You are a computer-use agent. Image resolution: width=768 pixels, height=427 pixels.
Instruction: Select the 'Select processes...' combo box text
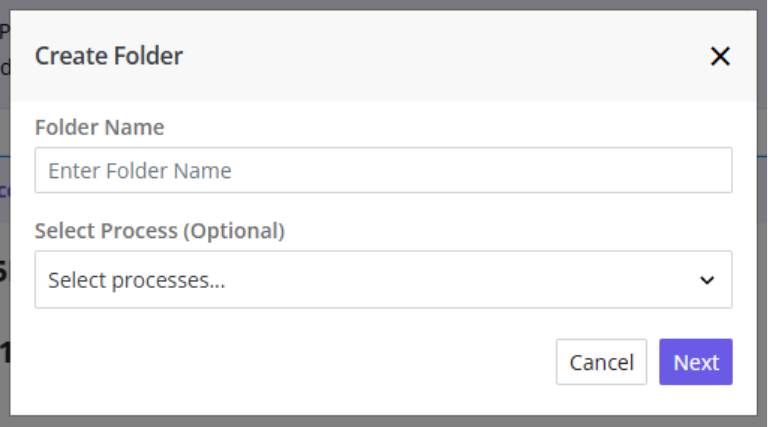(137, 281)
